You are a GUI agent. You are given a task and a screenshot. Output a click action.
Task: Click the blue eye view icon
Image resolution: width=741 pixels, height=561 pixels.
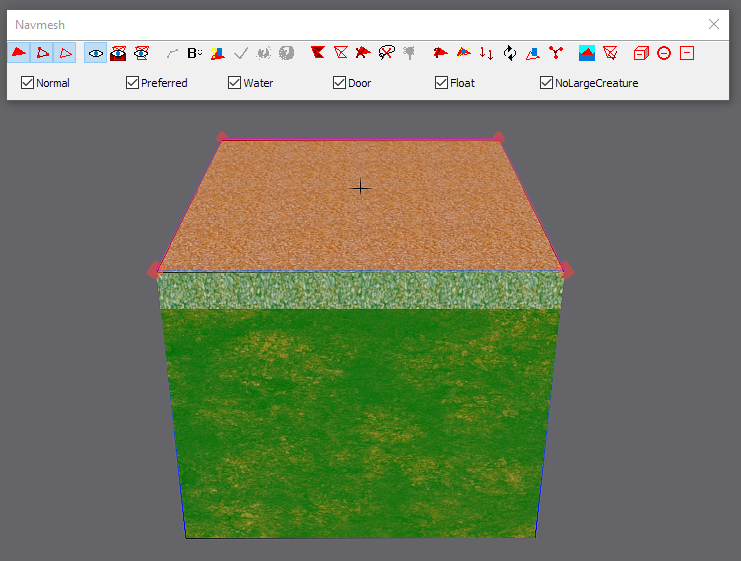tap(96, 53)
